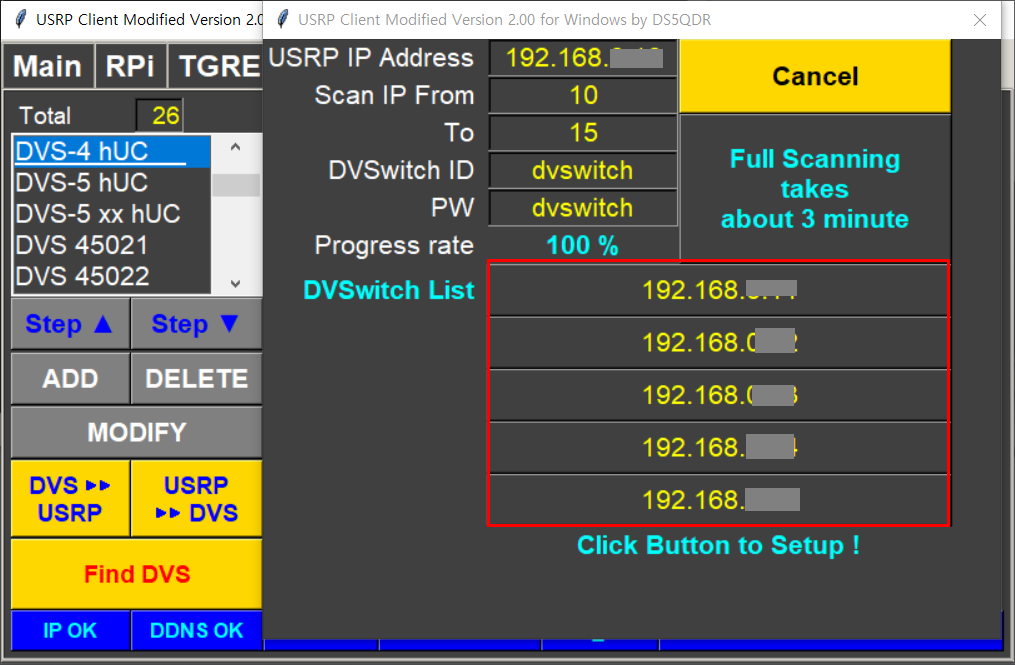Viewport: 1015px width, 665px height.
Task: Select the first DVSwitch List IP button
Action: [x=719, y=290]
